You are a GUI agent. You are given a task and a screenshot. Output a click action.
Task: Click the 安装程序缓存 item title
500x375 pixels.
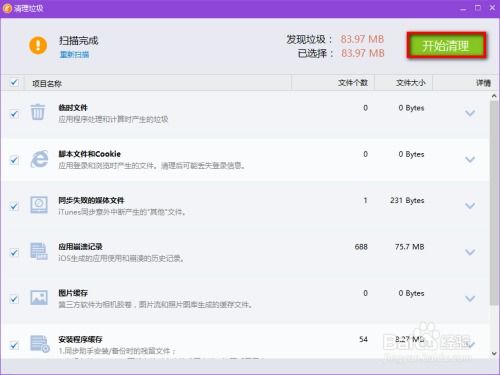tap(80, 339)
